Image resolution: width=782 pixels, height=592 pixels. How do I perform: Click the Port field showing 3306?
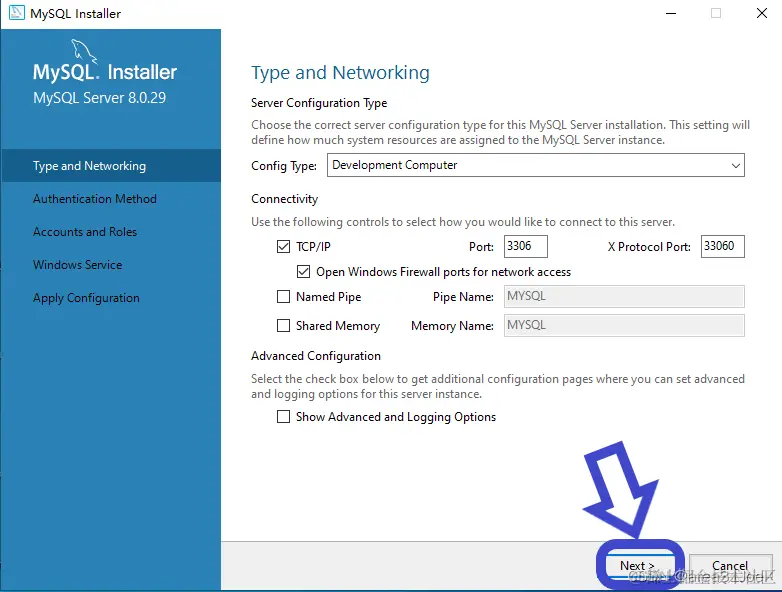[526, 246]
